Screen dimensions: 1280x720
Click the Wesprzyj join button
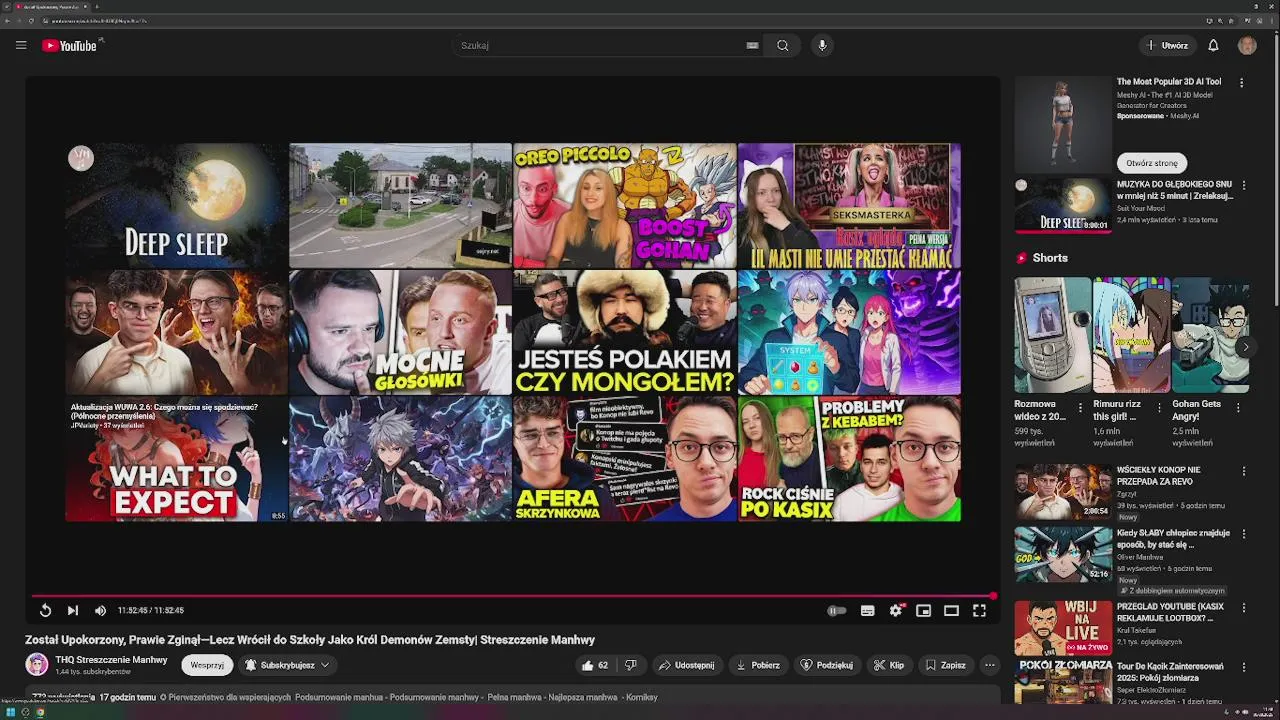pyautogui.click(x=207, y=665)
